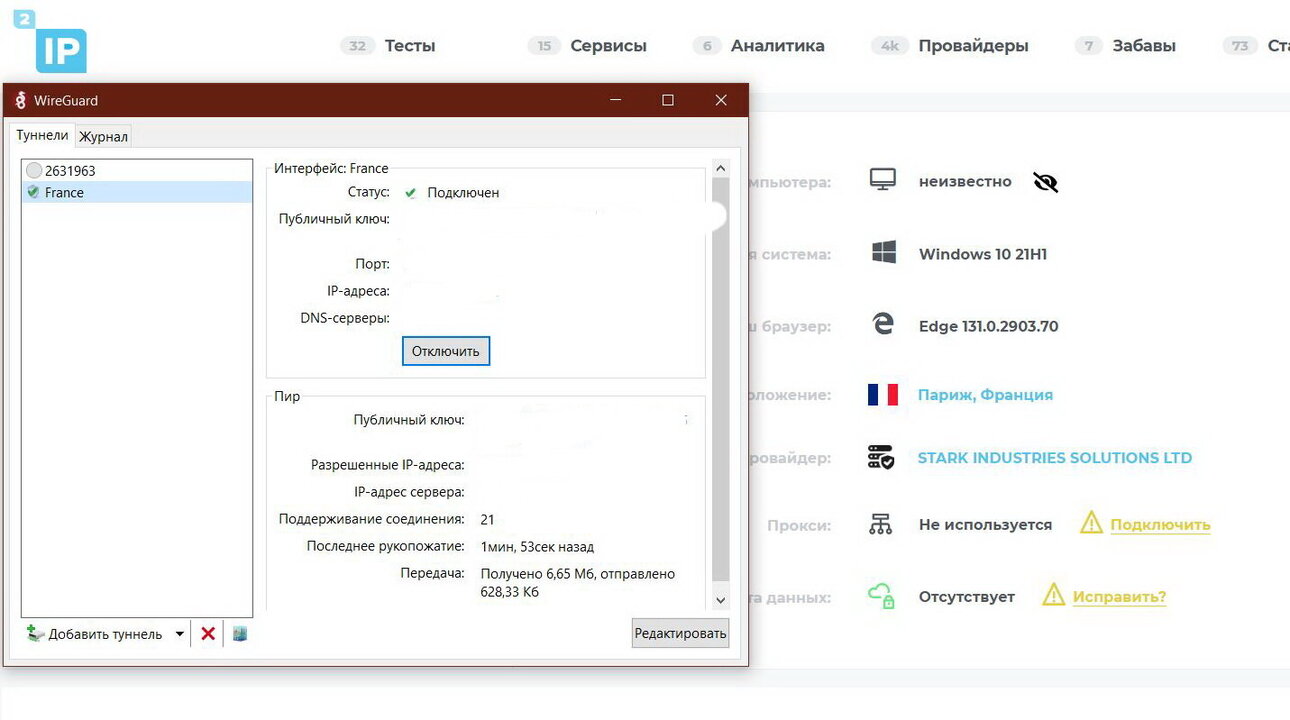Click the Подключен status text
Screen dimensions: 1290x720
tap(463, 192)
